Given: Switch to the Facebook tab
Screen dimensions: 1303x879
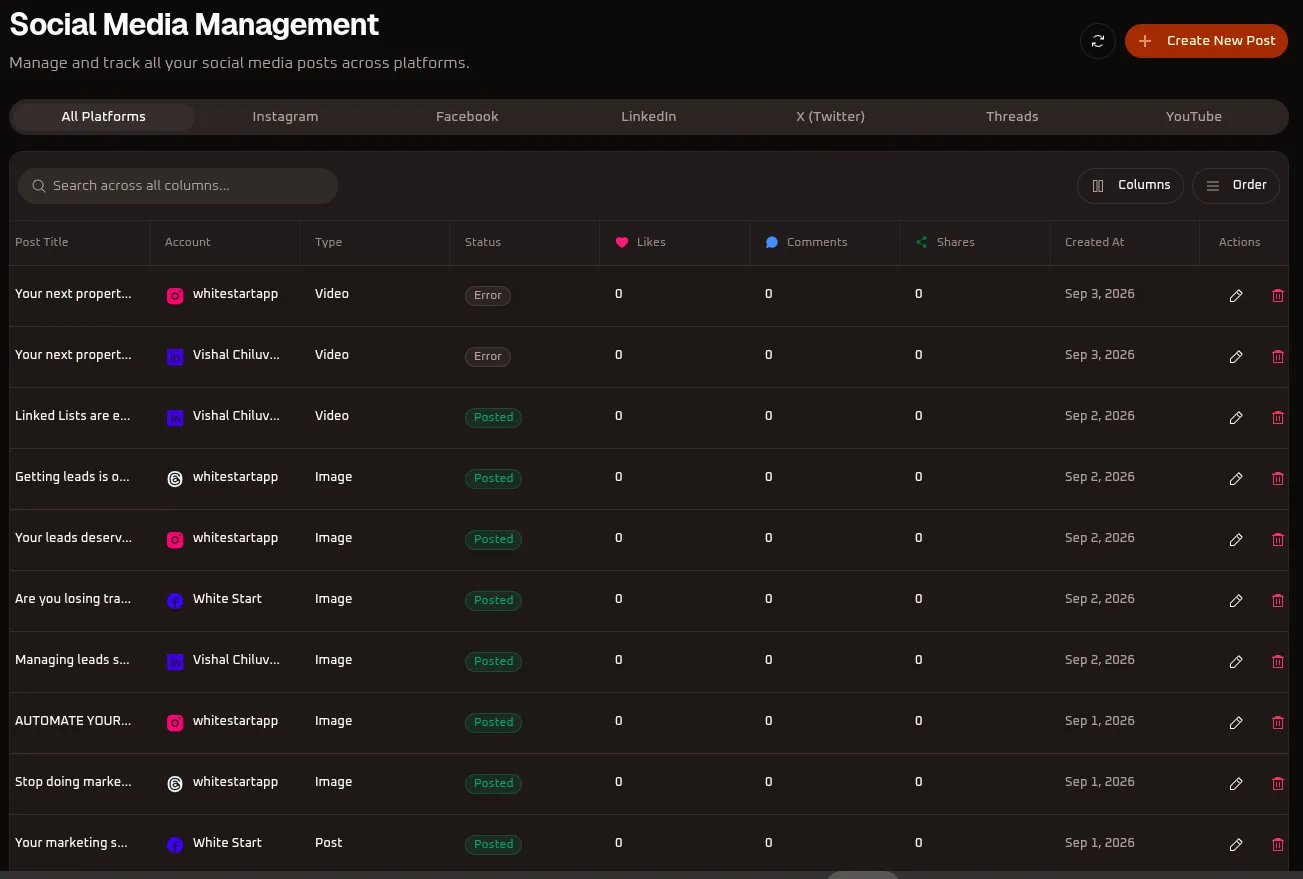Looking at the screenshot, I should pyautogui.click(x=467, y=117).
